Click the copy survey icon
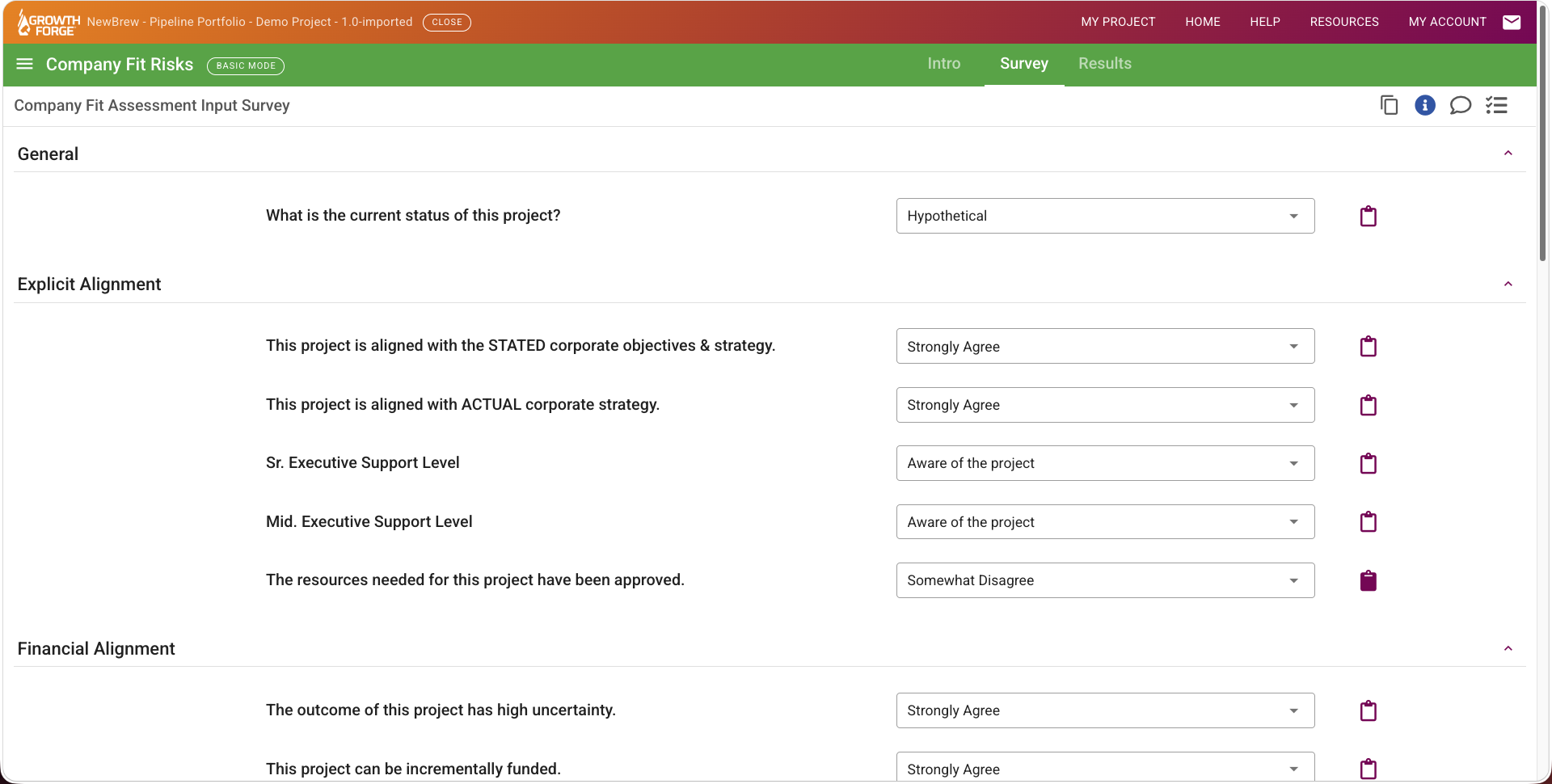The image size is (1552, 784). 1389,105
